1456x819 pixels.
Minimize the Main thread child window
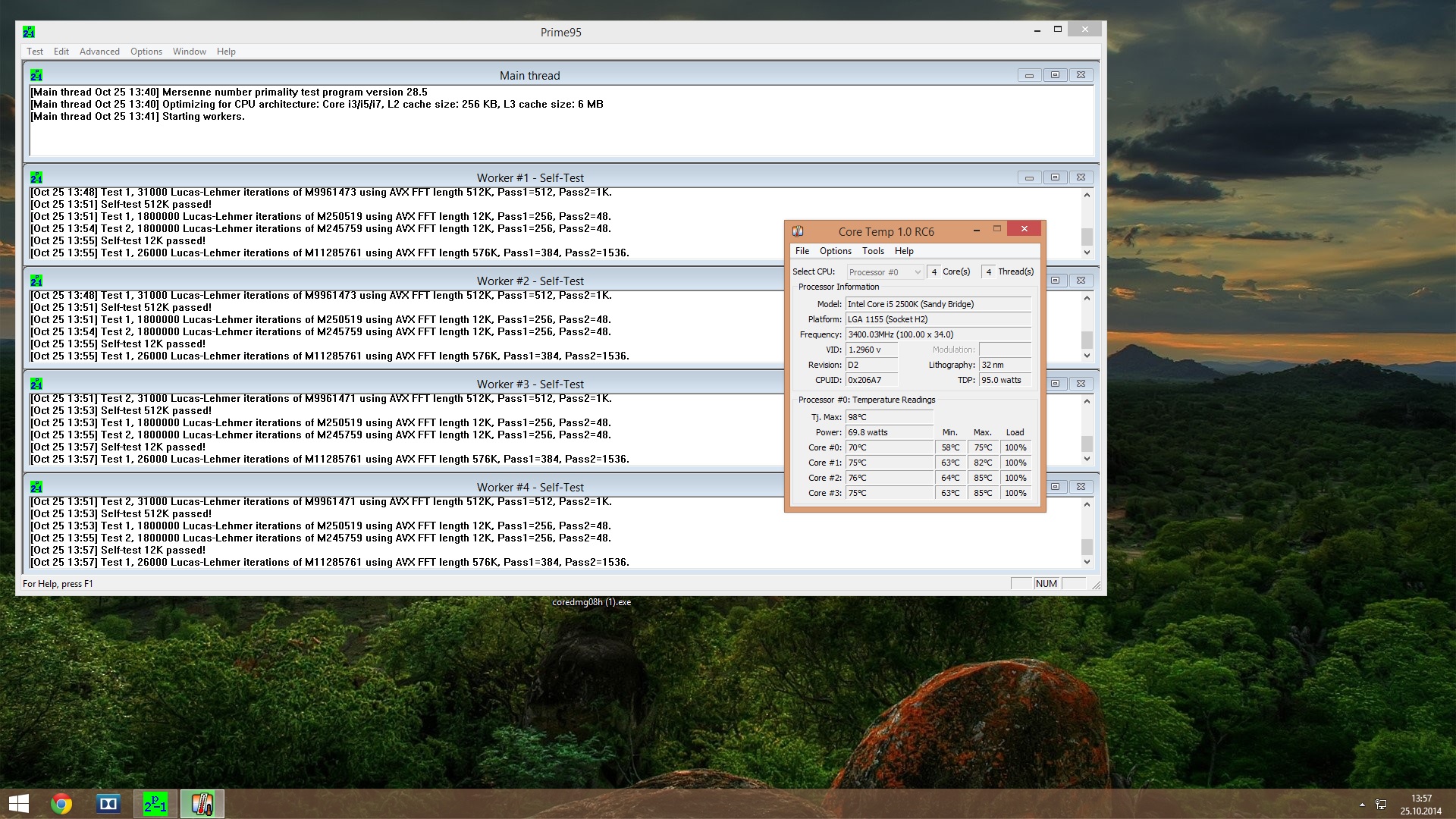pyautogui.click(x=1029, y=75)
